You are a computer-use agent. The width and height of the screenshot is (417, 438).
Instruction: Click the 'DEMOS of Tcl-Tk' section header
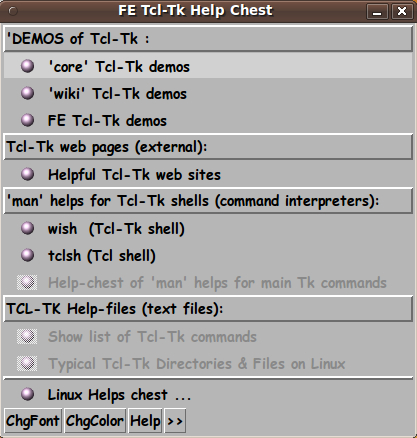[208, 39]
